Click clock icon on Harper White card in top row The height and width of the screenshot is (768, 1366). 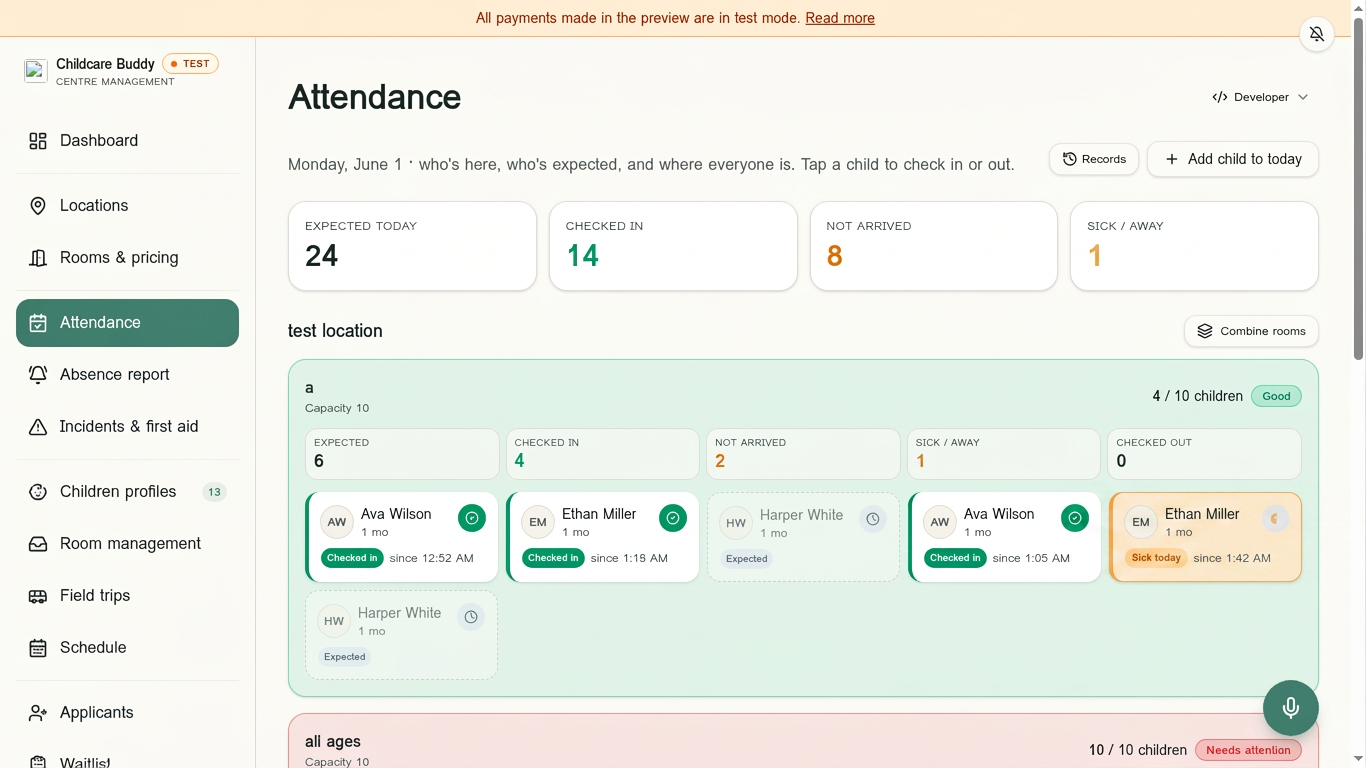pyautogui.click(x=873, y=519)
